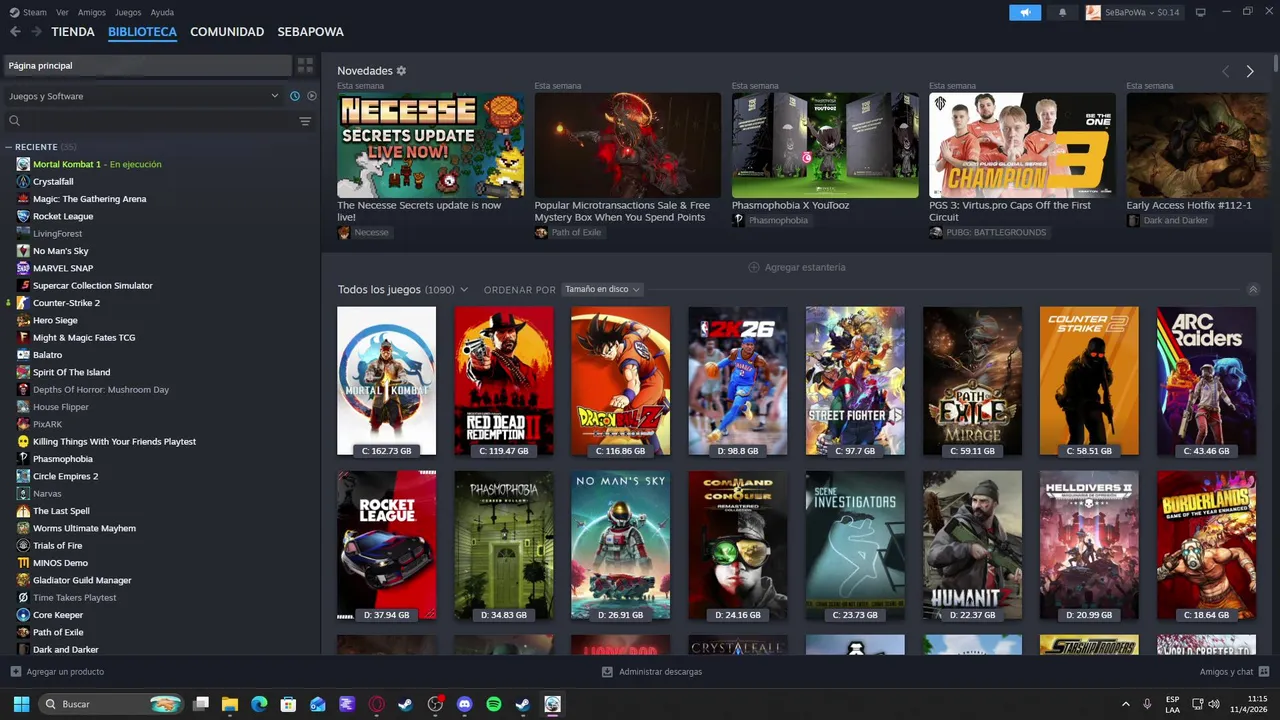
Task: Show previous Novedades items with left arrow
Action: (x=1225, y=71)
